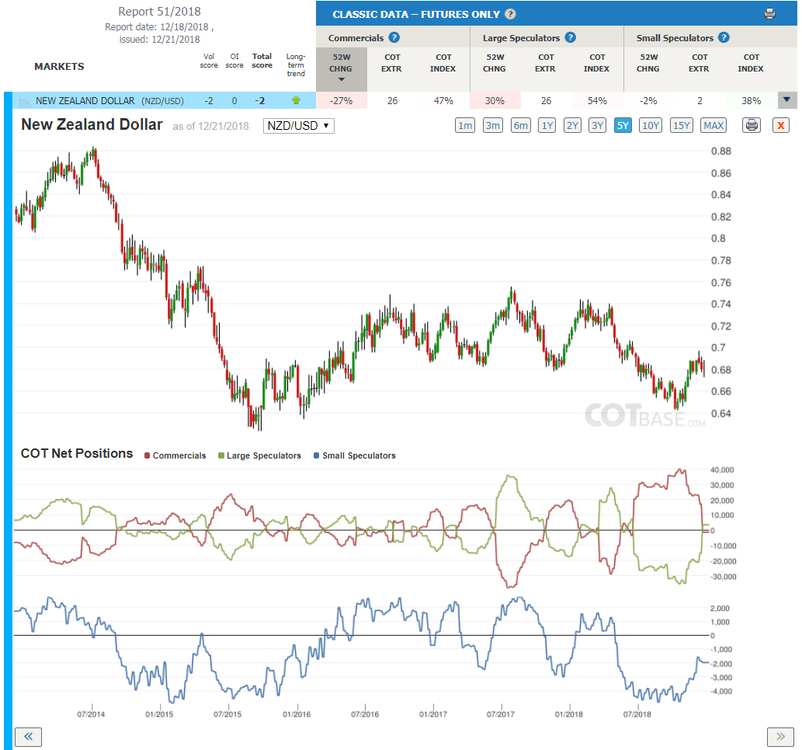This screenshot has width=802, height=750.
Task: Toggle the Small Speculators legend series
Action: point(354,455)
